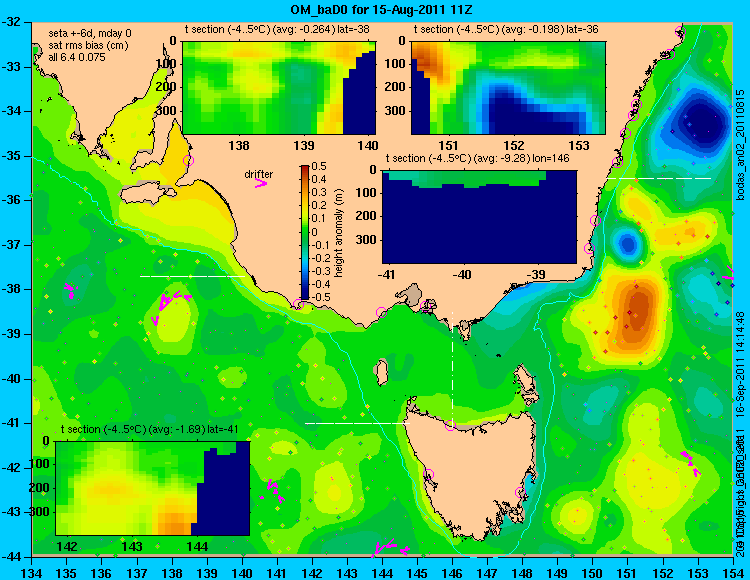
Task: Click the magenta drifter marker near 135E, 38S
Action: pyautogui.click(x=70, y=290)
